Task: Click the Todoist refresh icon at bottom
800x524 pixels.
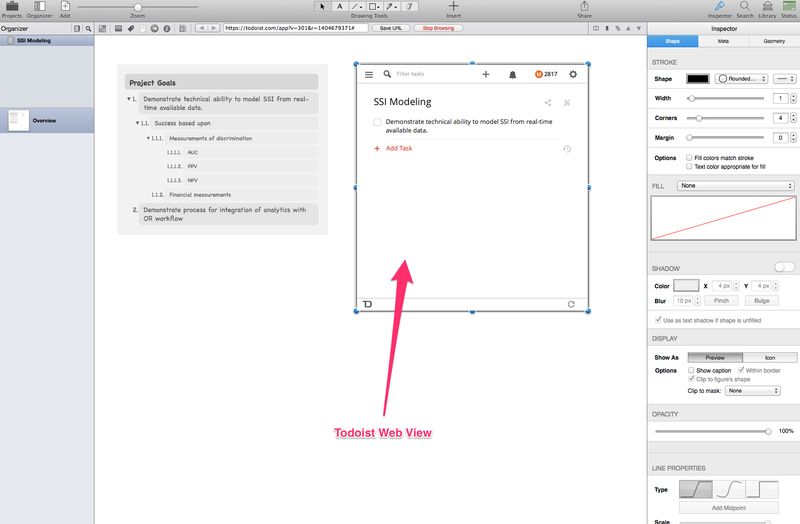Action: (x=571, y=304)
